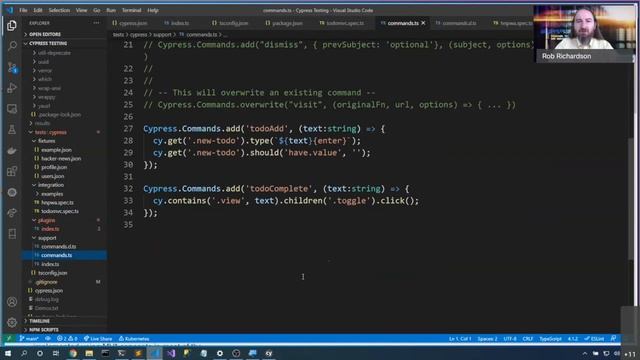Open todomvc.spec.ts in the explorer tree

click(59, 211)
